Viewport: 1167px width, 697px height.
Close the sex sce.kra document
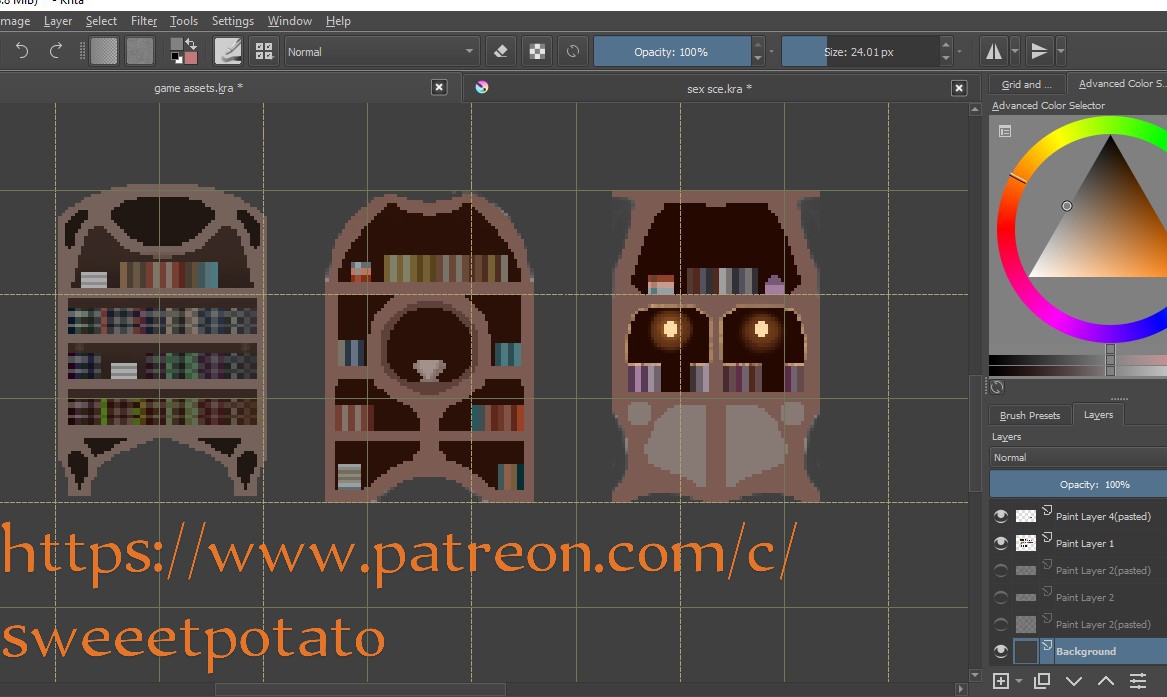[959, 89]
